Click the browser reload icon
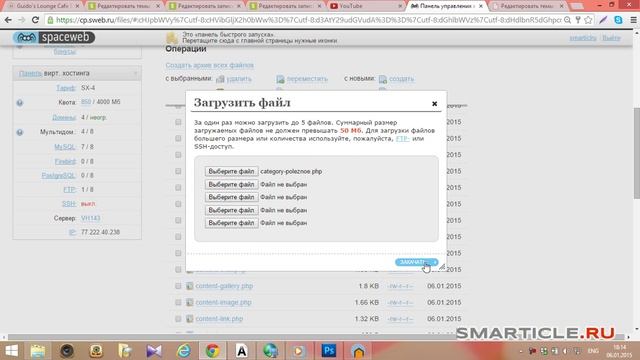 tap(35, 20)
